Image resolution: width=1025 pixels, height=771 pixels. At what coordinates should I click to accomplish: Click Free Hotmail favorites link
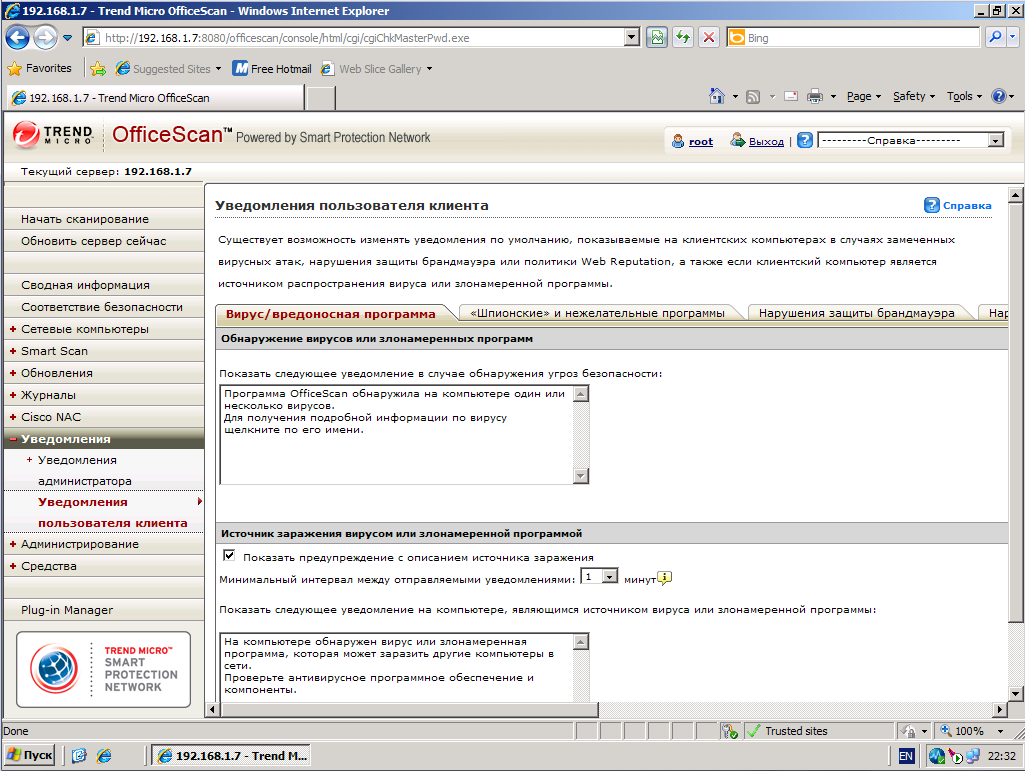273,69
